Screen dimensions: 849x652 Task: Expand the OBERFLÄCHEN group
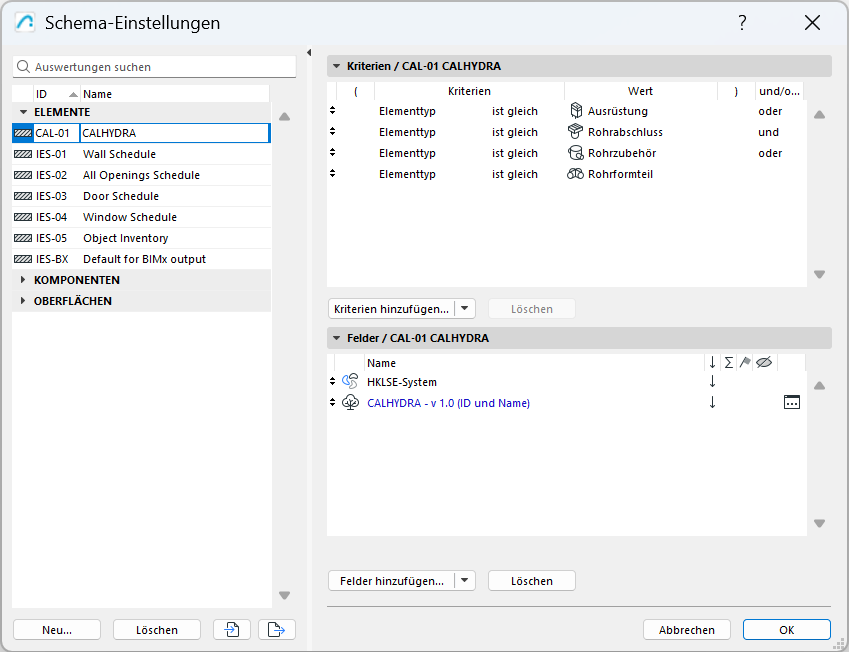point(23,301)
